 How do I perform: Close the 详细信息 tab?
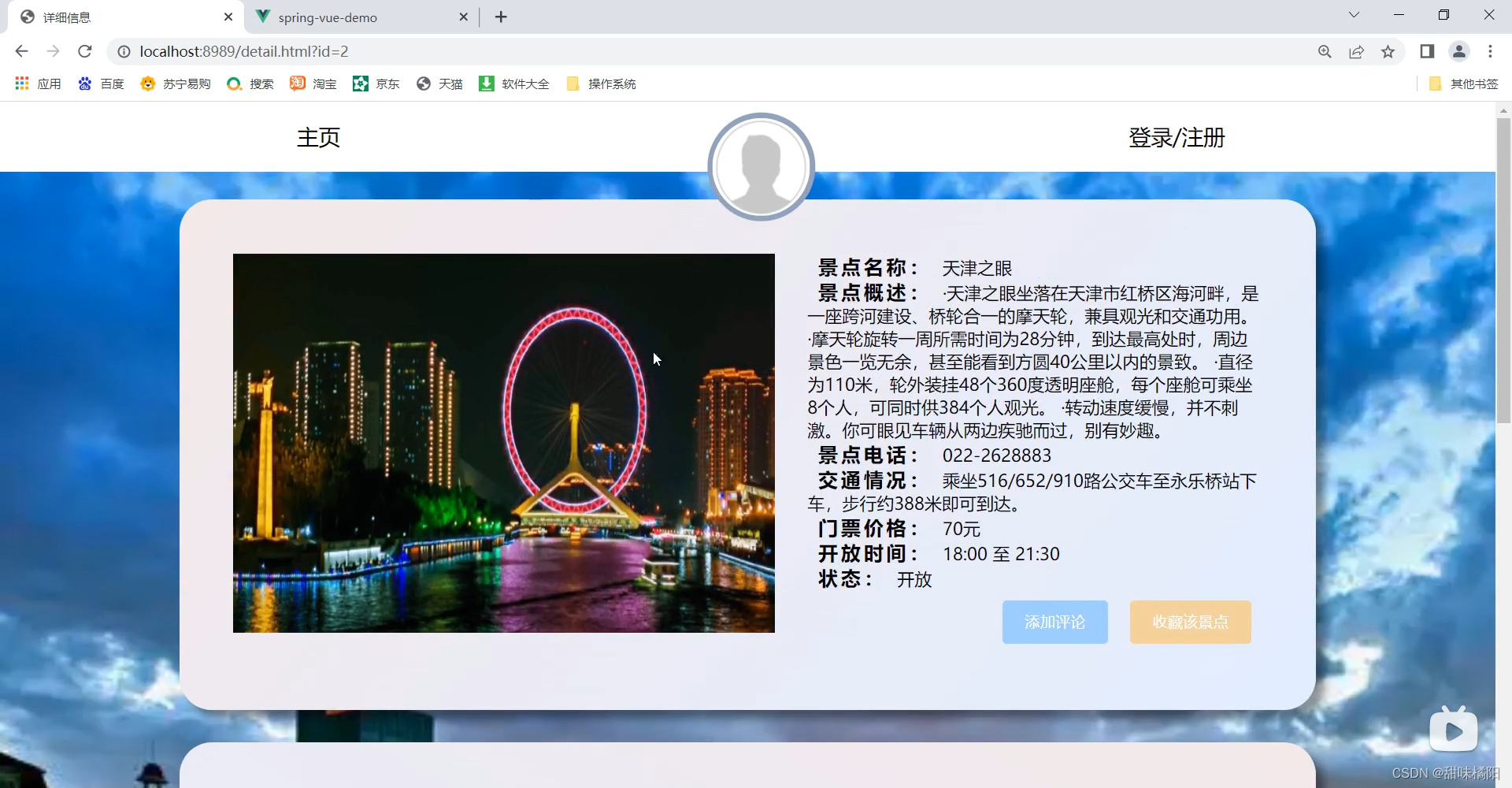point(228,17)
